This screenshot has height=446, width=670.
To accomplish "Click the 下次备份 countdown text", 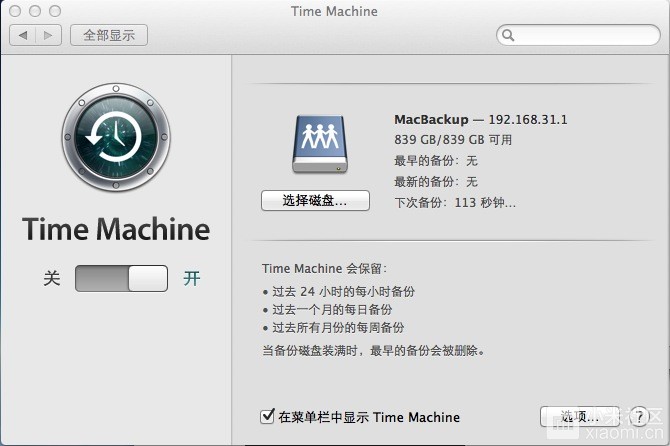I will pyautogui.click(x=455, y=202).
